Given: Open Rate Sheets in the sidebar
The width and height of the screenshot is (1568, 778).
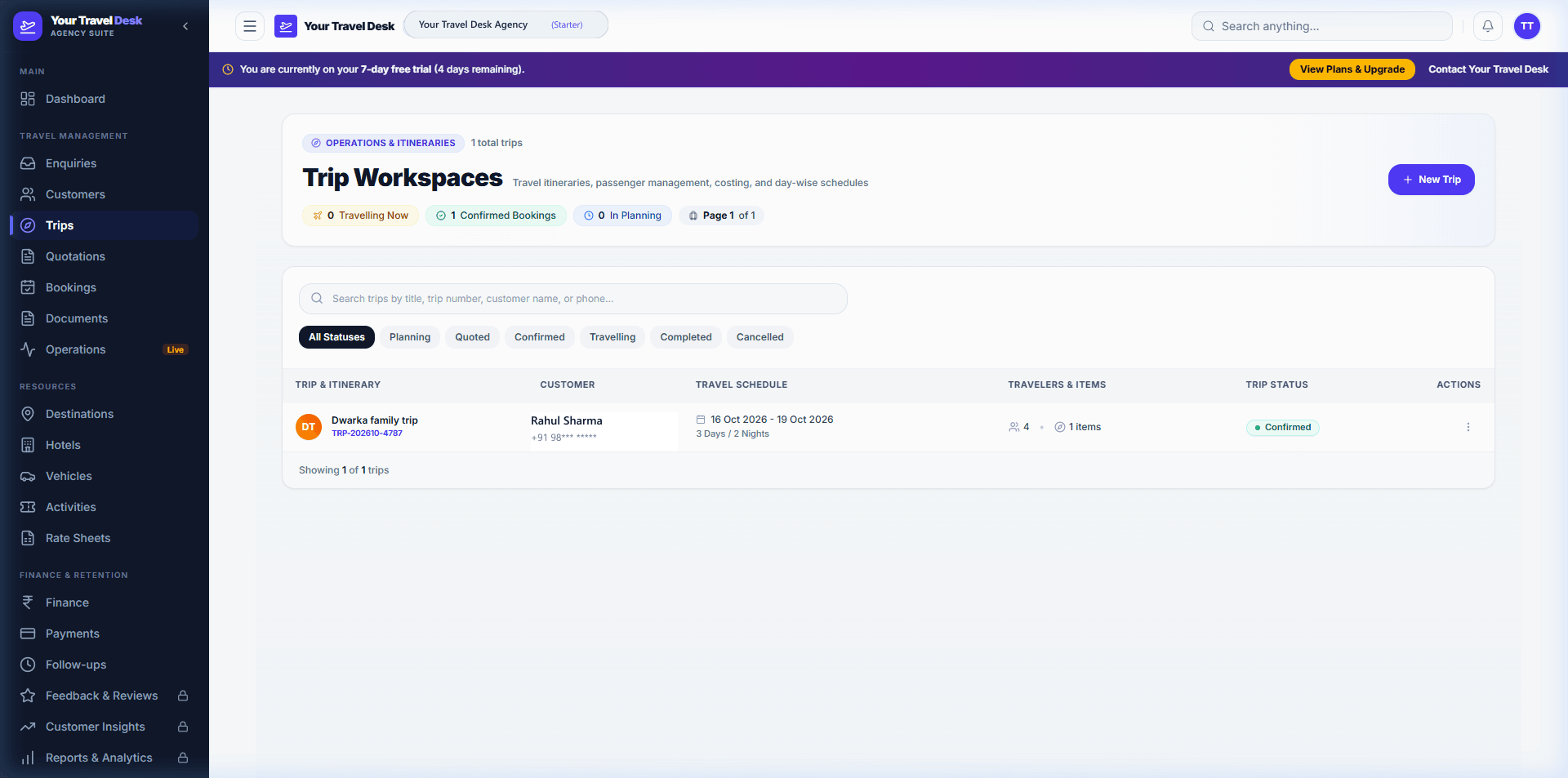Looking at the screenshot, I should tap(105, 538).
